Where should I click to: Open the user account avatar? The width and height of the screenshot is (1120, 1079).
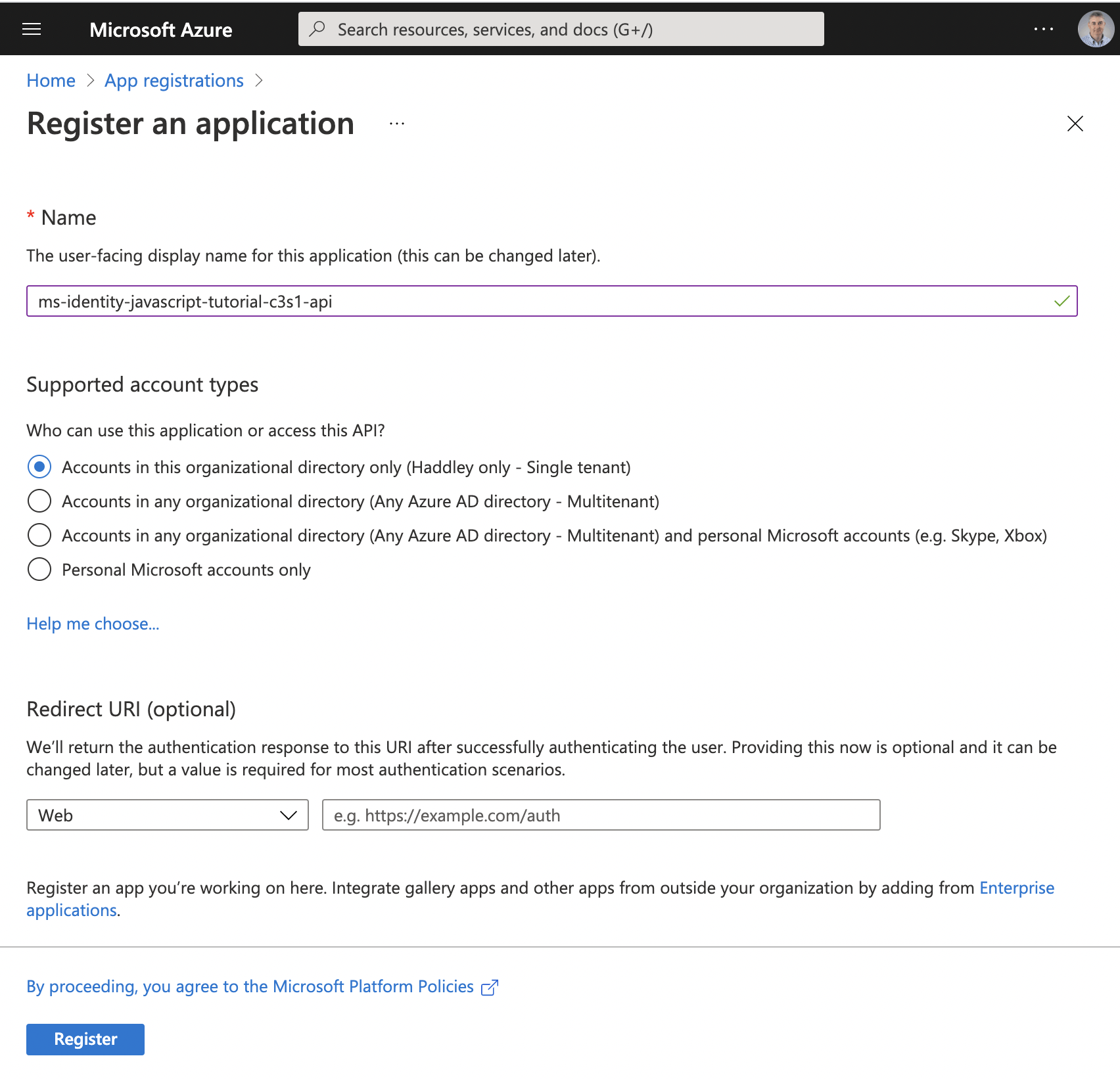point(1095,30)
